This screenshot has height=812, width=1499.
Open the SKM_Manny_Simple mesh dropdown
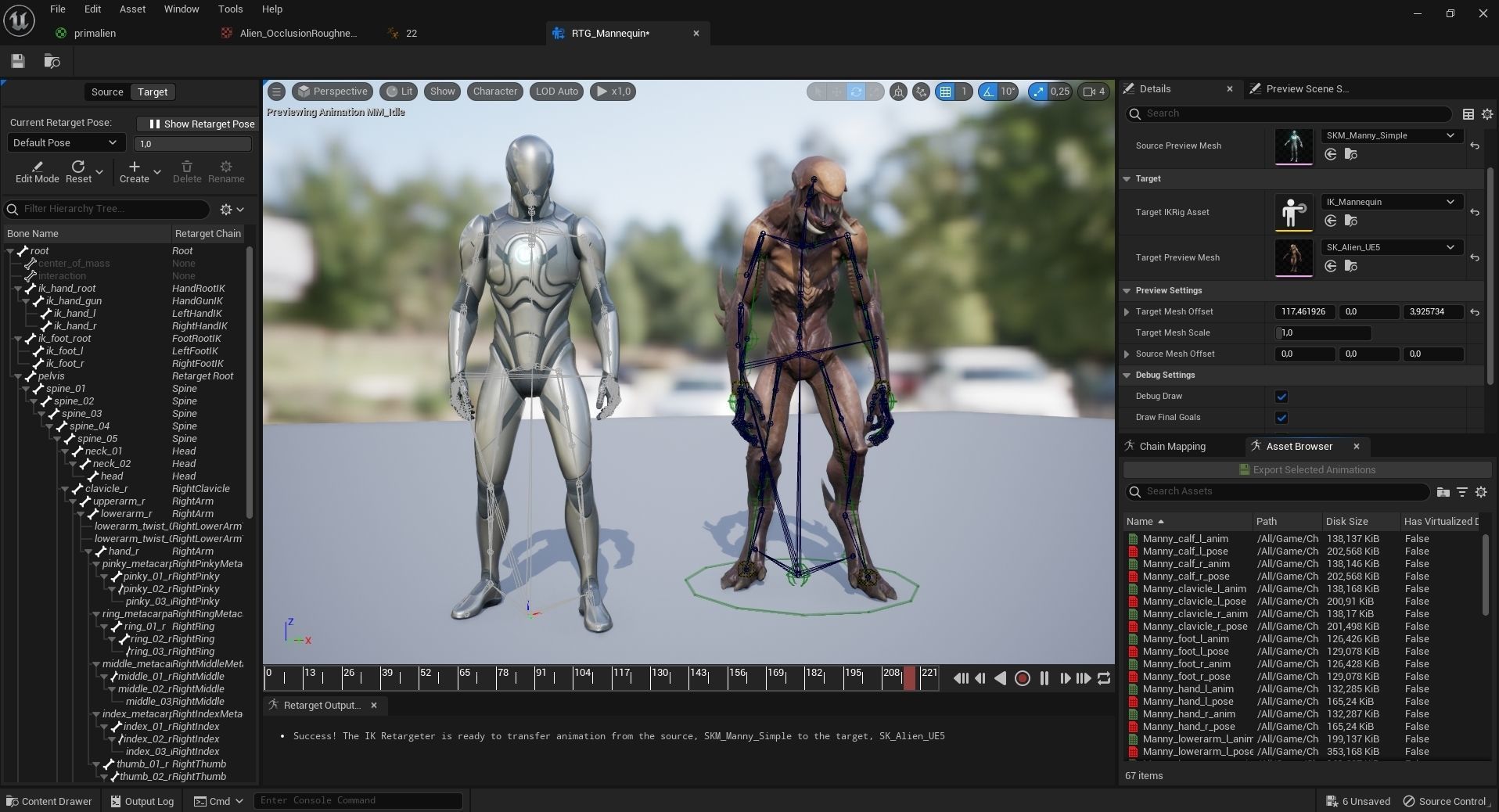pos(1391,135)
